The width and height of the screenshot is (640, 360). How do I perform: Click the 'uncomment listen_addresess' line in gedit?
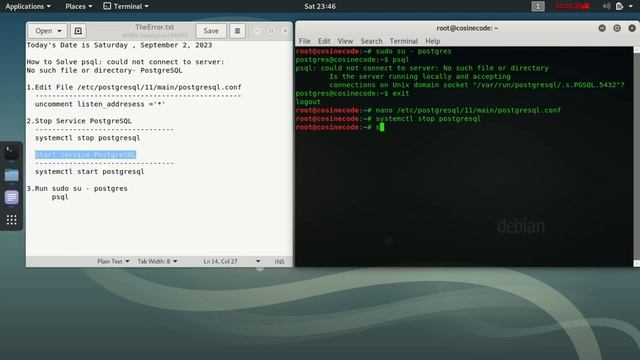(x=100, y=104)
